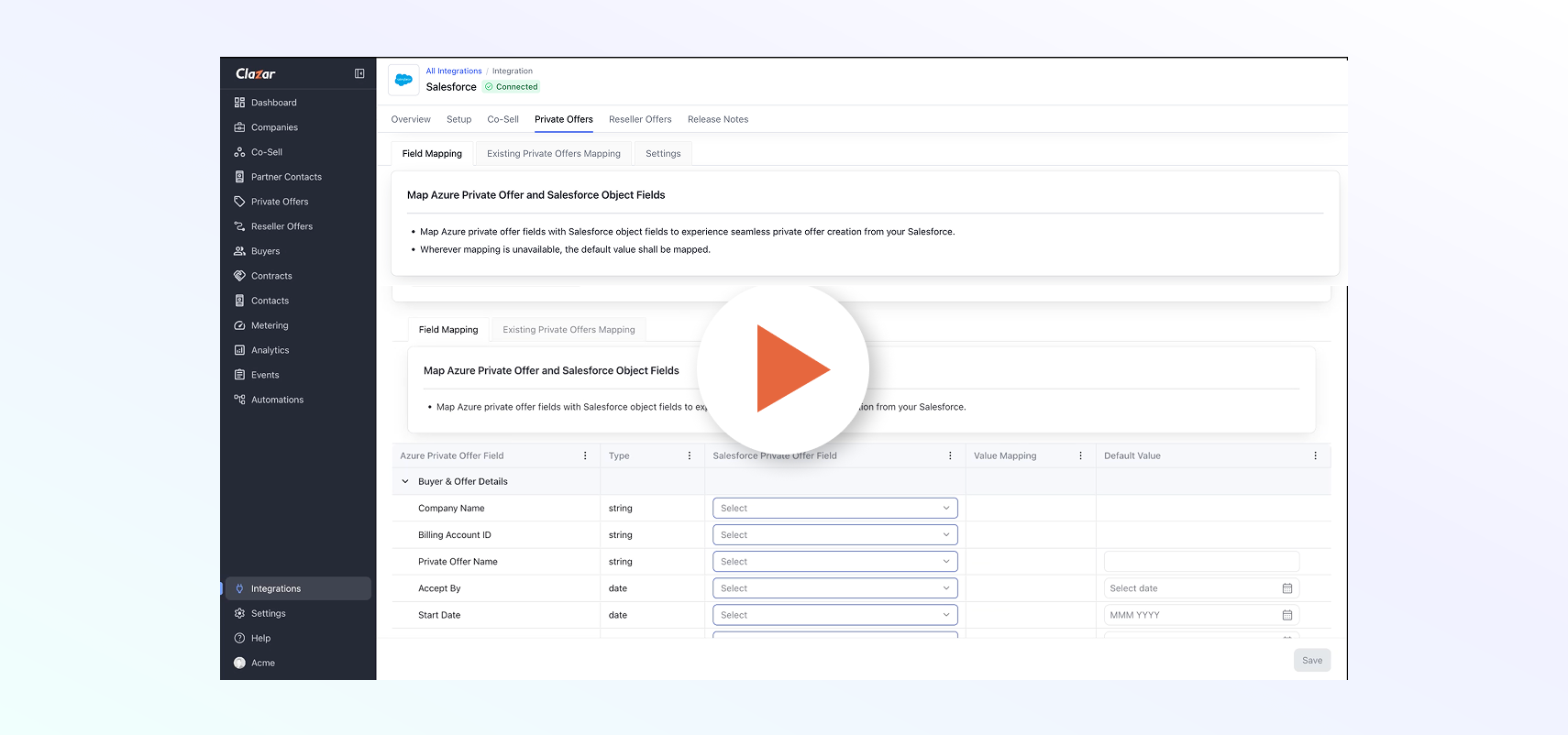Switch to the Reseller Offers tab

coord(640,119)
